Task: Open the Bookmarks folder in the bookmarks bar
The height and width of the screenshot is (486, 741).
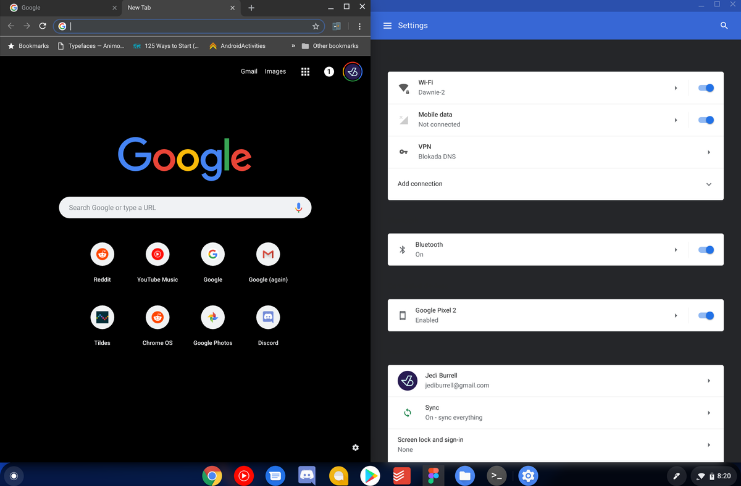Action: pos(28,46)
